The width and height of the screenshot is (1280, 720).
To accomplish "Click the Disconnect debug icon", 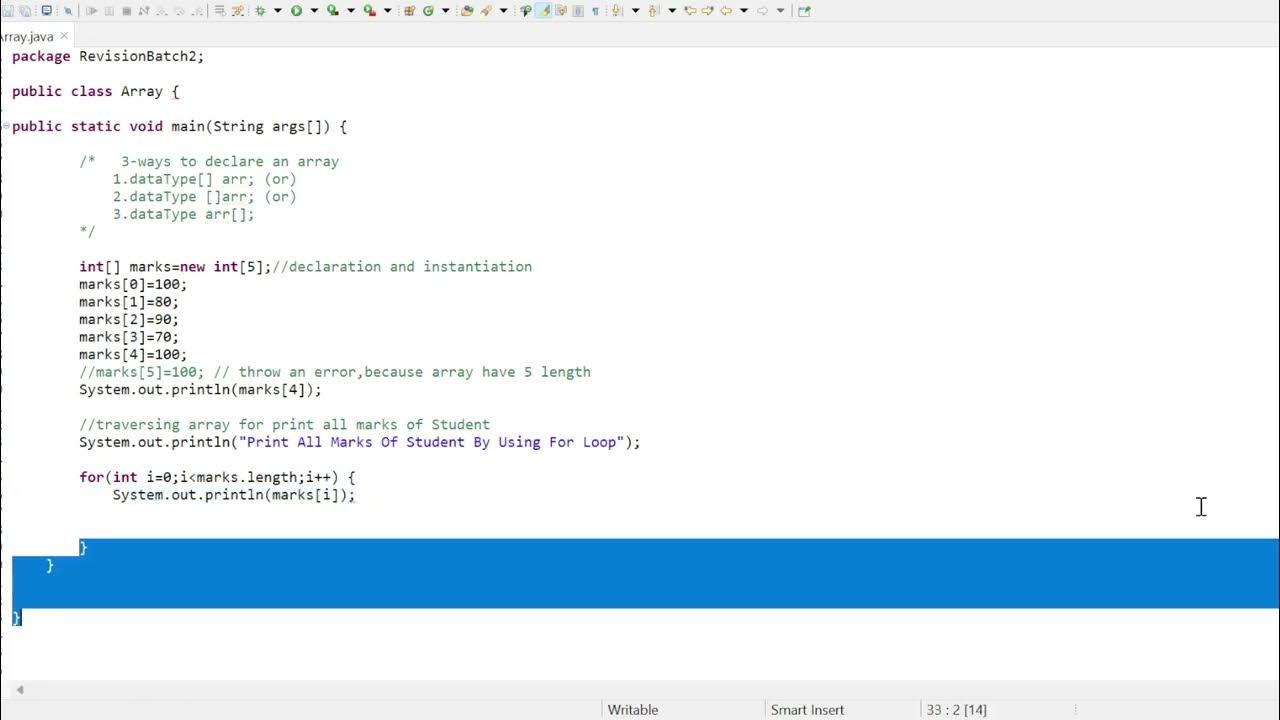I will click(143, 11).
